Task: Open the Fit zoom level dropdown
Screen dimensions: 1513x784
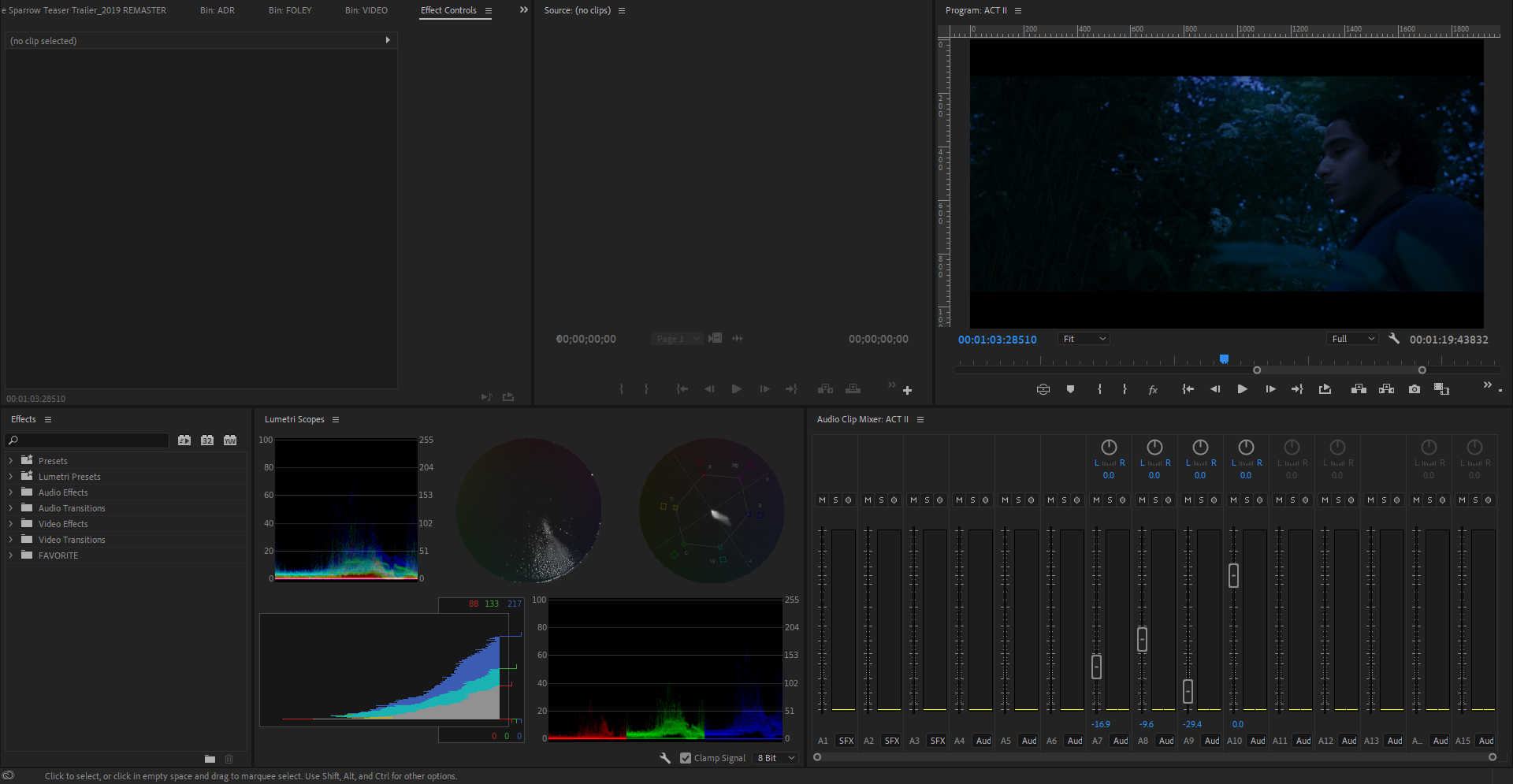Action: coord(1084,339)
